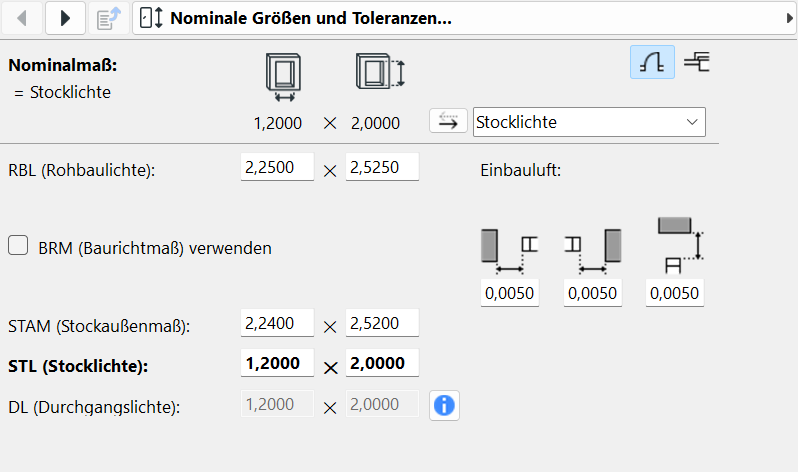Screen dimensions: 798x472
Task: Click the next page right arrow
Action: coord(65,18)
